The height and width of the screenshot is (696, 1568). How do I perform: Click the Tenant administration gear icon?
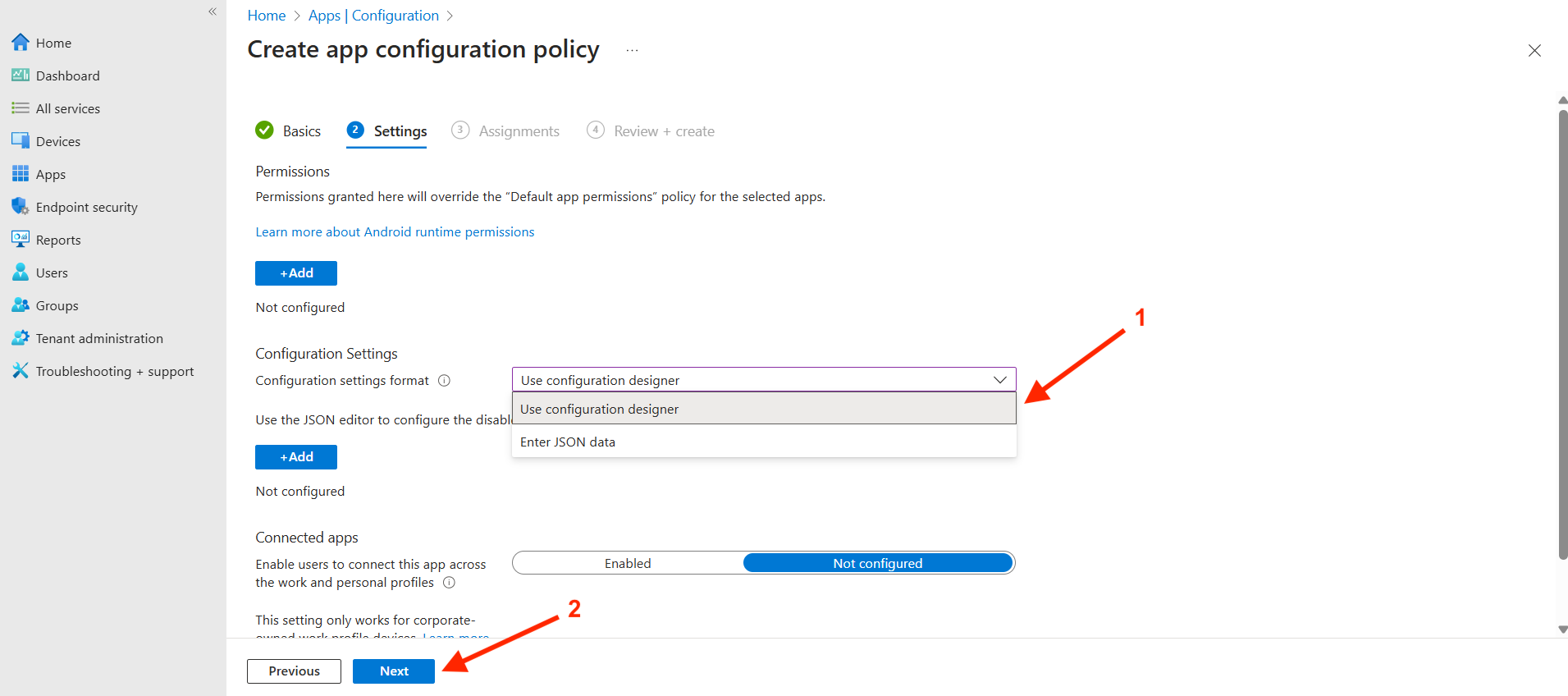(21, 338)
